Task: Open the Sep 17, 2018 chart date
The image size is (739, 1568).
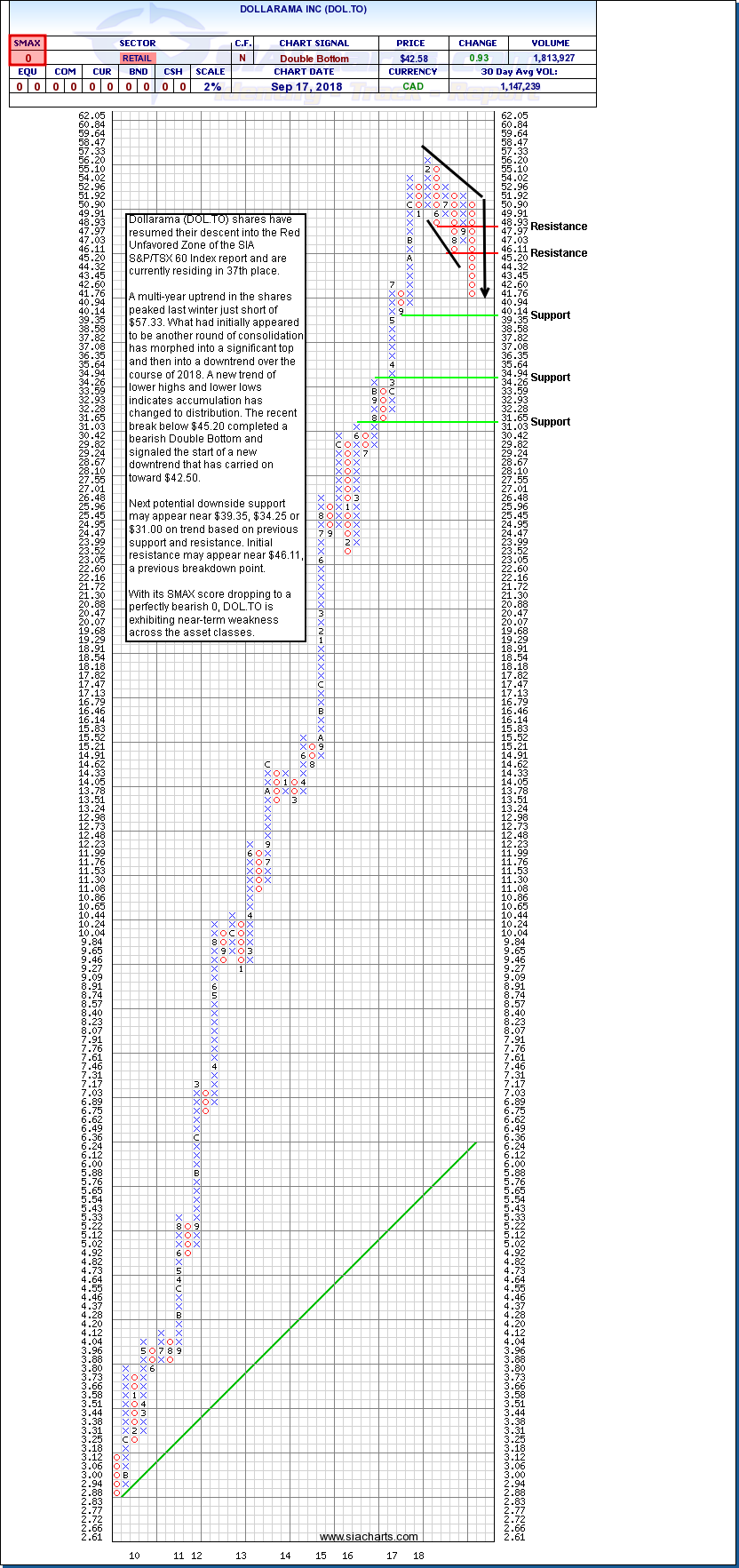Action: pos(305,86)
